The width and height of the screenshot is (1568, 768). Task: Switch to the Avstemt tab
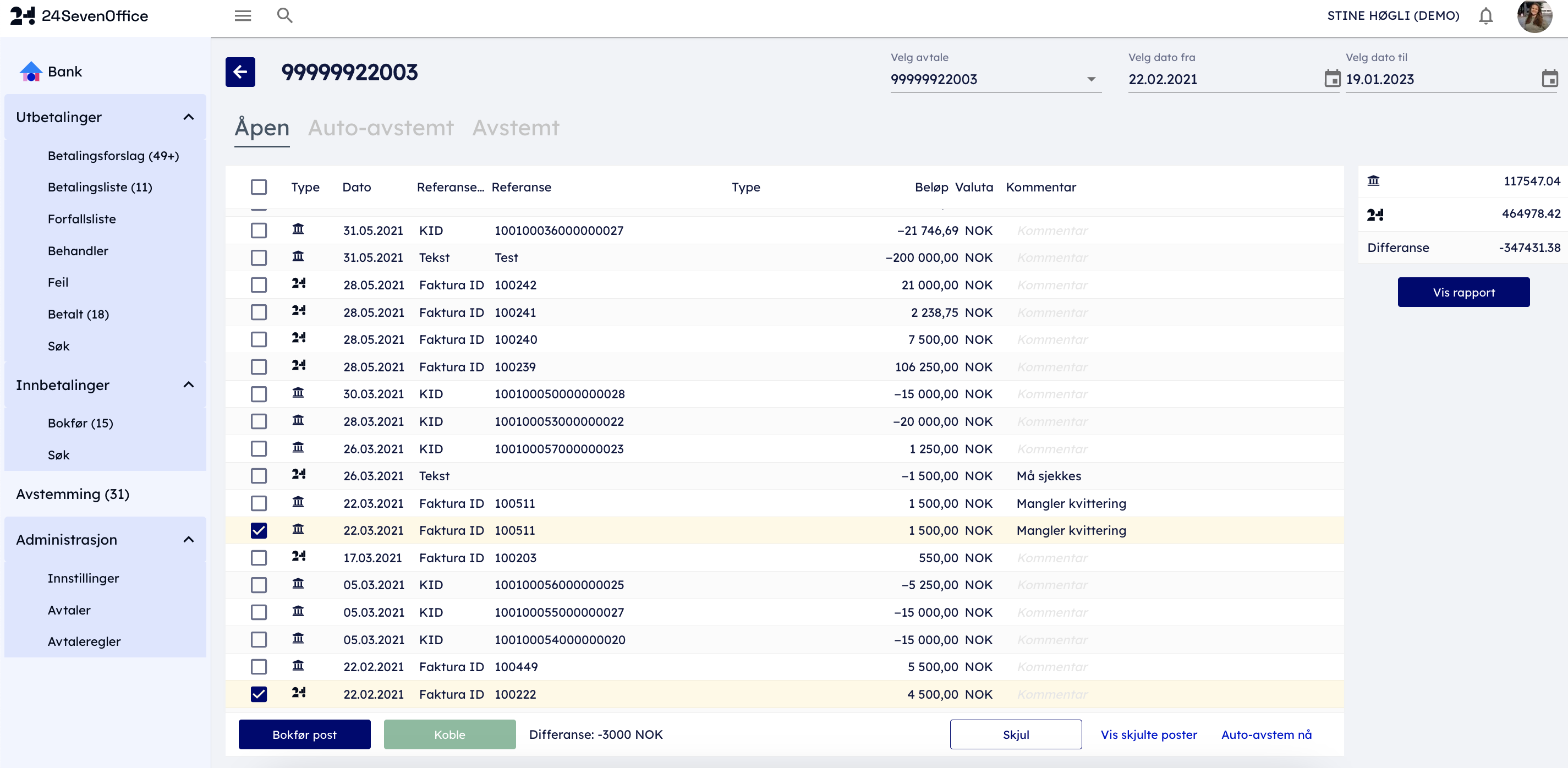pyautogui.click(x=516, y=128)
